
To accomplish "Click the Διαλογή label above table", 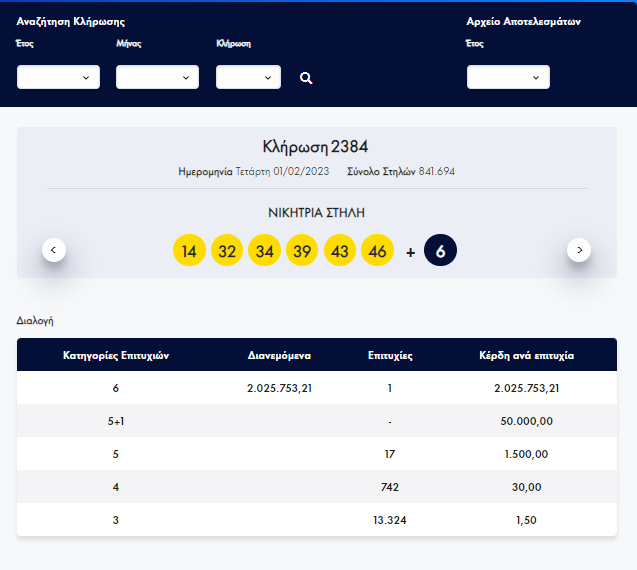I will pos(35,321).
